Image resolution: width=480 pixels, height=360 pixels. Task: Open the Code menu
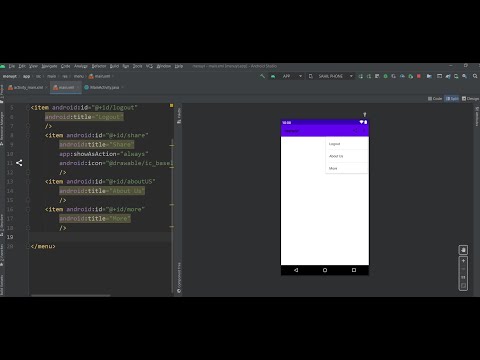[66, 66]
